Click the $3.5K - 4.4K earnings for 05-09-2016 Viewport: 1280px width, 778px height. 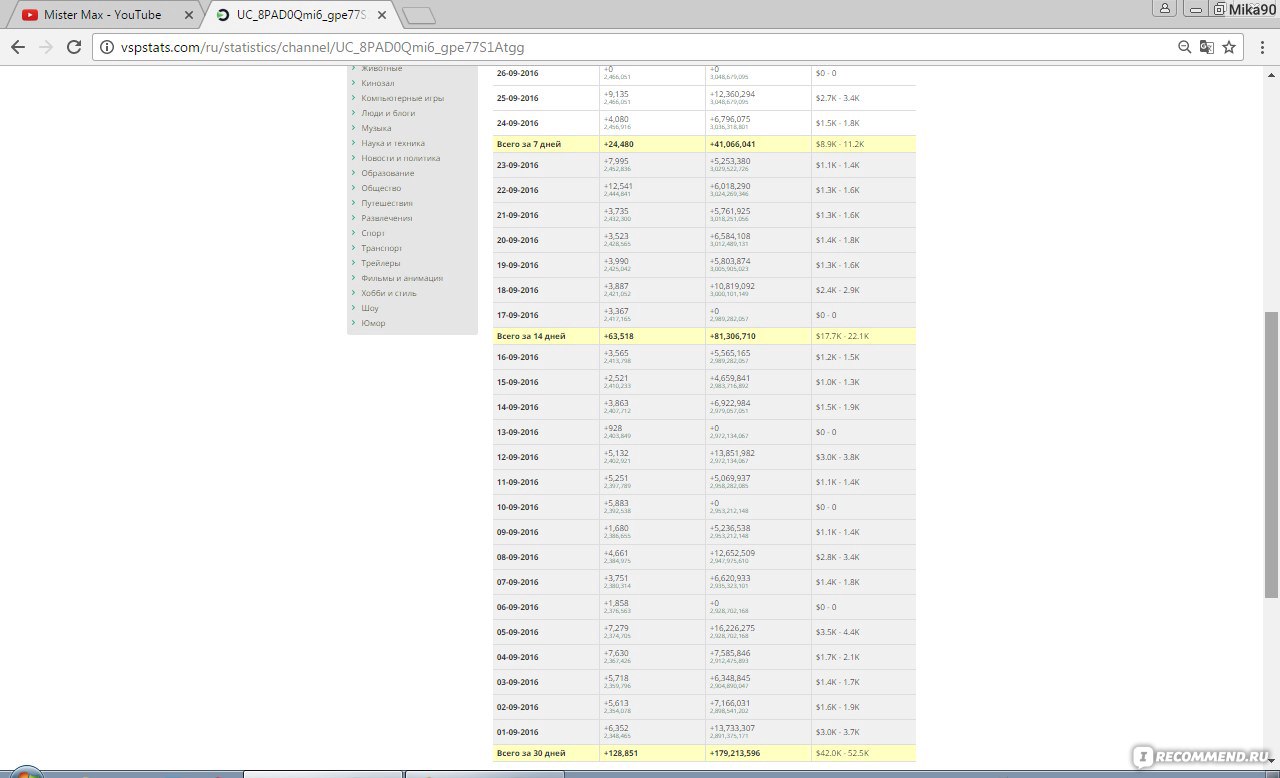838,632
